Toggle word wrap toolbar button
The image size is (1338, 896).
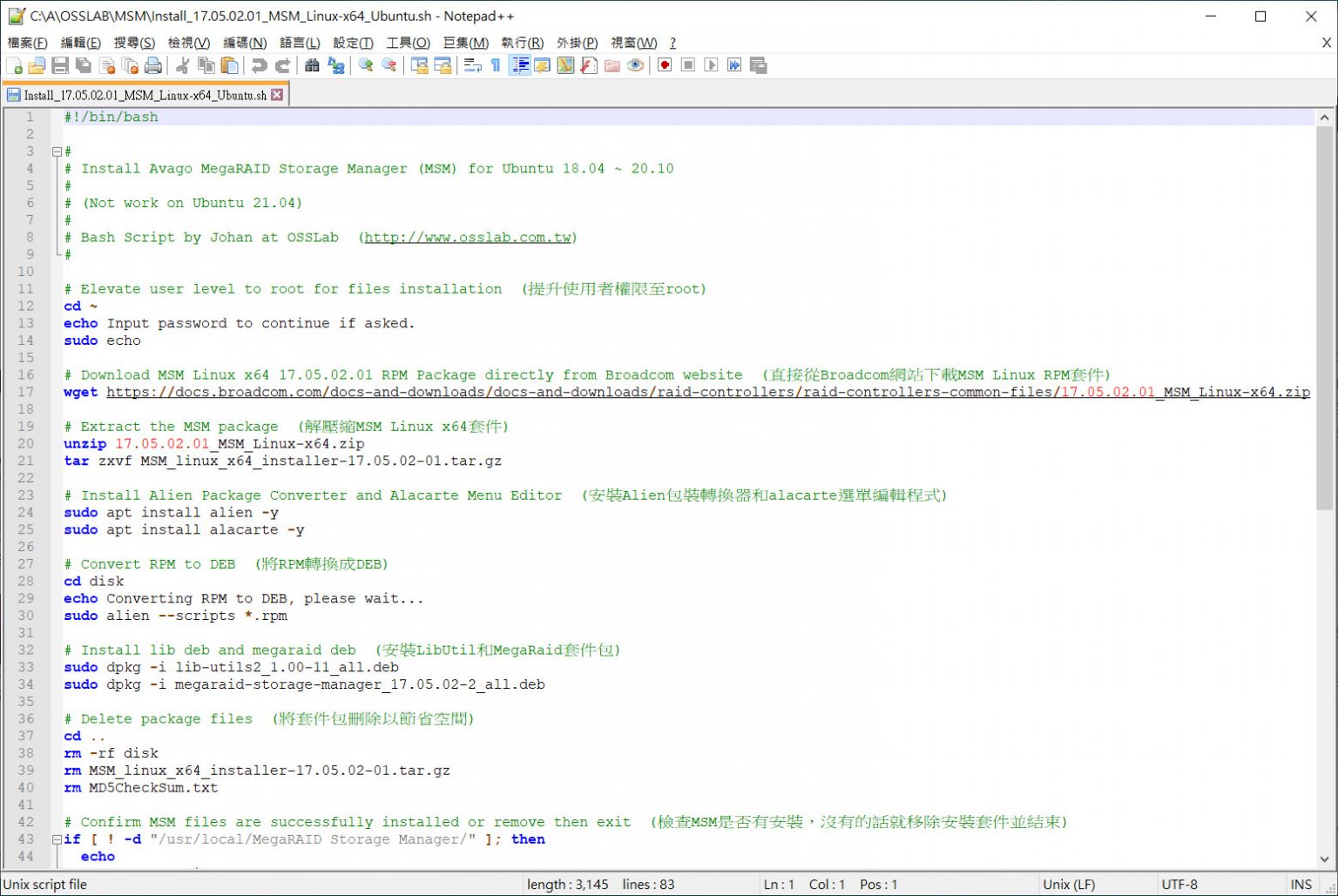pyautogui.click(x=473, y=66)
